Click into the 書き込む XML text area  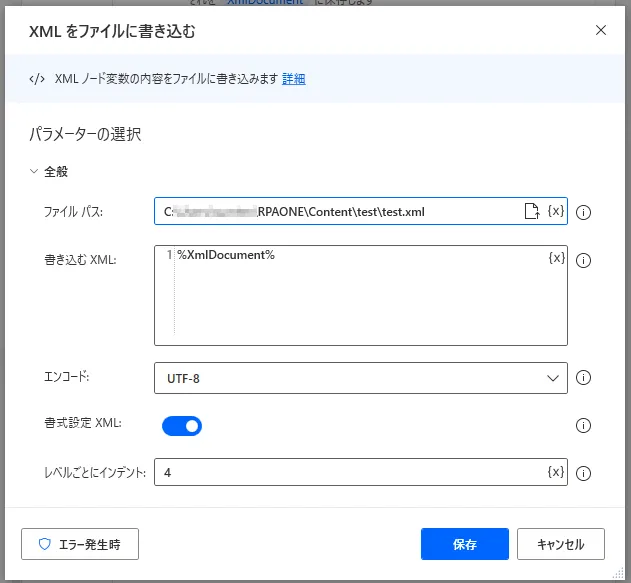pyautogui.click(x=361, y=296)
